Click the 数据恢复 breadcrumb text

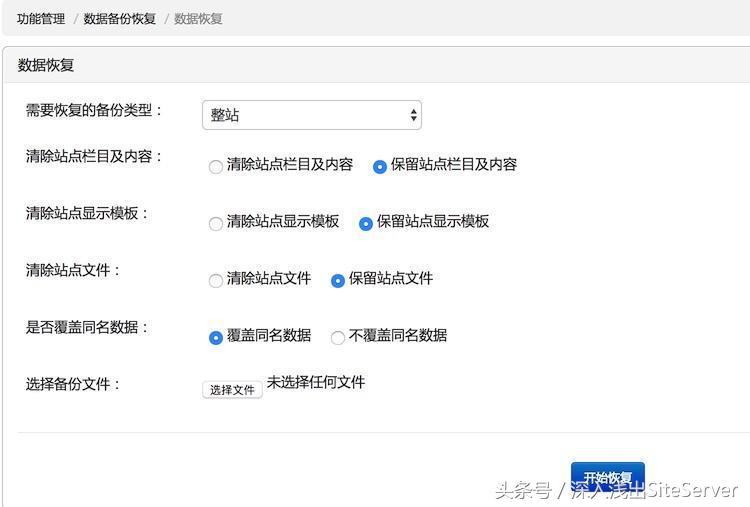point(198,19)
